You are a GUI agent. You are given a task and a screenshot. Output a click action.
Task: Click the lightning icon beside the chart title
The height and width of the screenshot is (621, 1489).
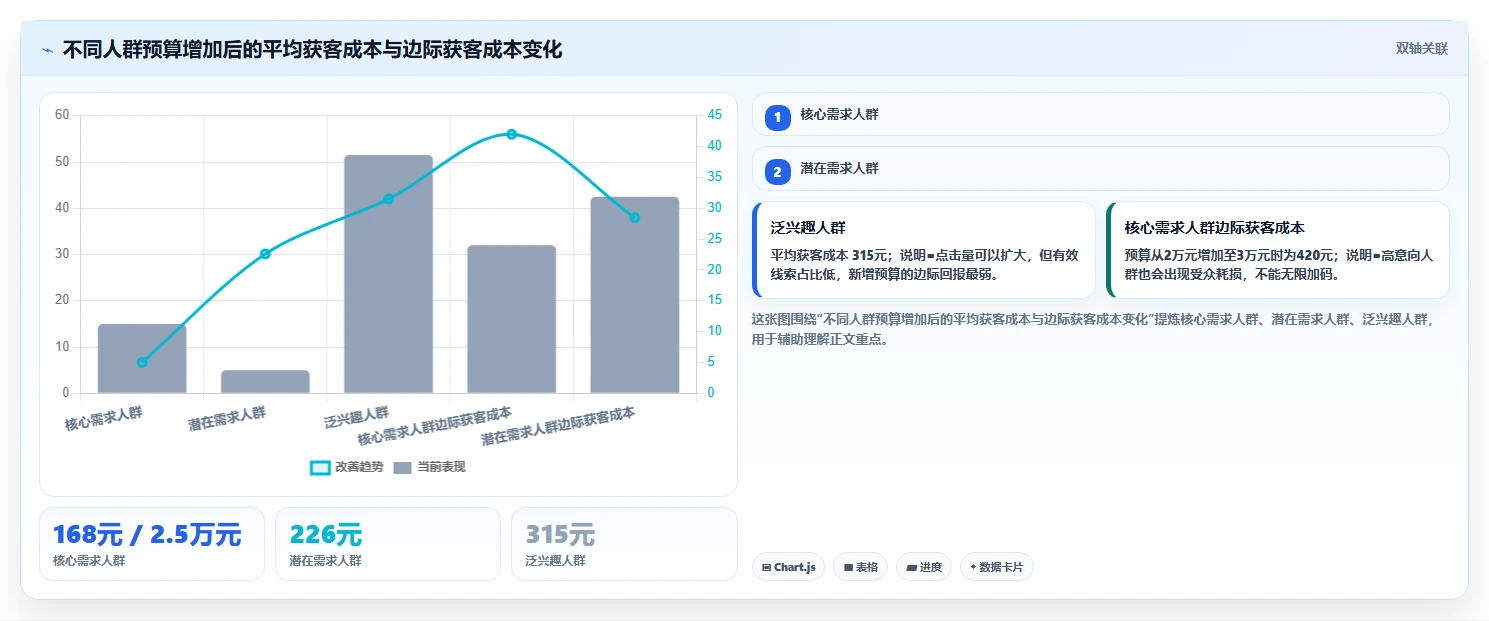point(47,49)
